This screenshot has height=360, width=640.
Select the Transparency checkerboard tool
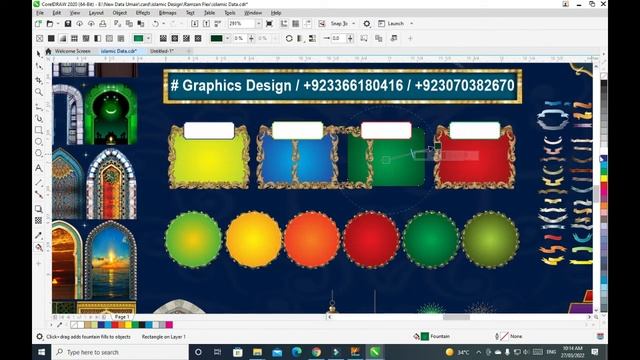(x=39, y=220)
